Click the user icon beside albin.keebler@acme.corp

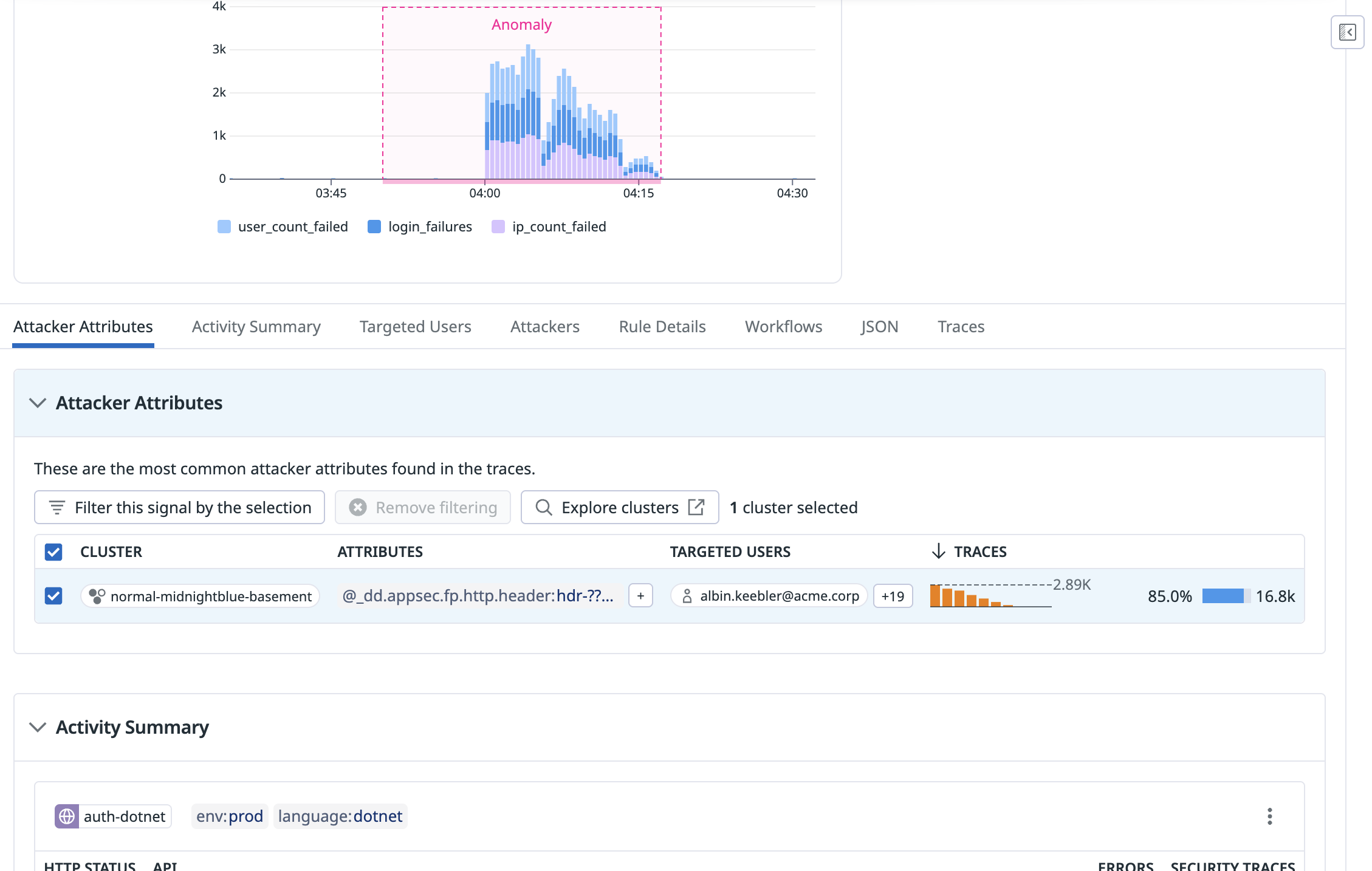click(x=687, y=596)
